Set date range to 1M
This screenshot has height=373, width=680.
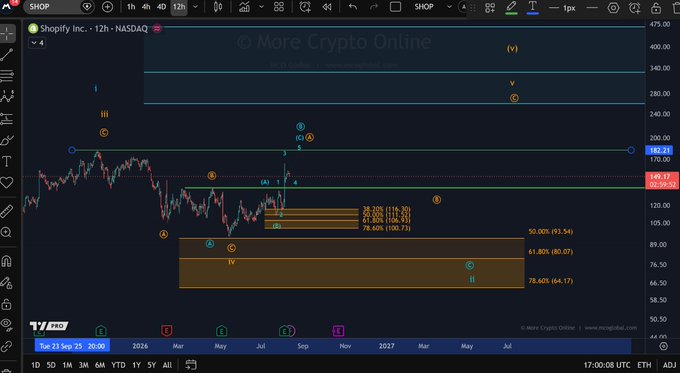coord(67,365)
